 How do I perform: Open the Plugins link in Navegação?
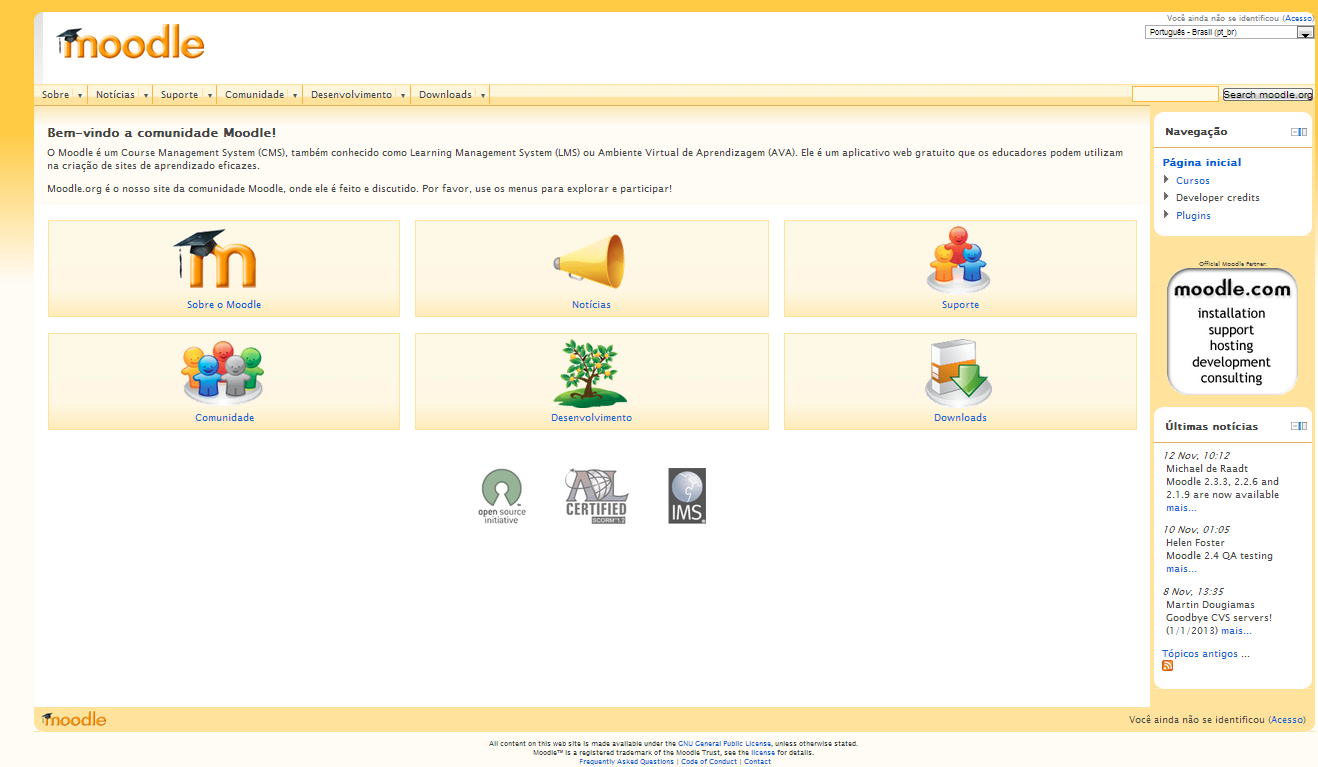pyautogui.click(x=1193, y=216)
